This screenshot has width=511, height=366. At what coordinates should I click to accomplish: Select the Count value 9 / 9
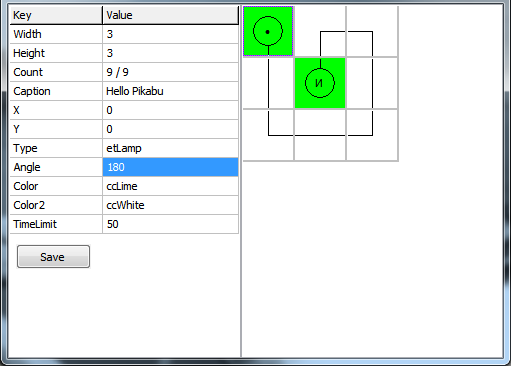click(171, 72)
